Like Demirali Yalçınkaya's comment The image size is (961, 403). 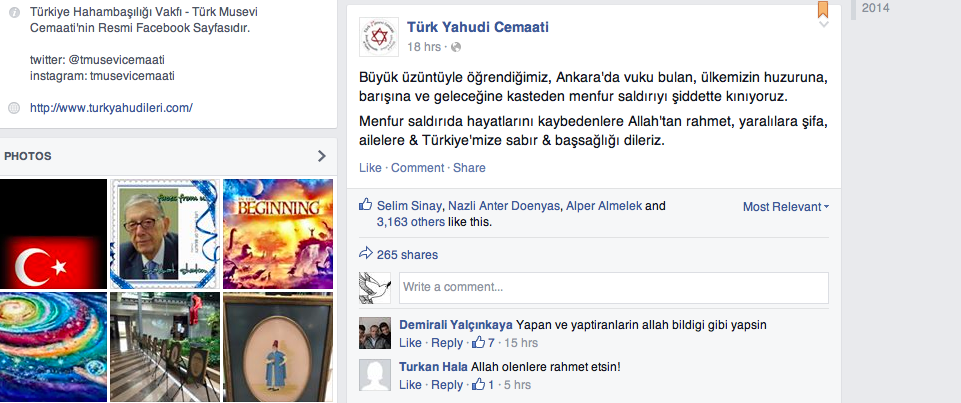pyautogui.click(x=410, y=342)
